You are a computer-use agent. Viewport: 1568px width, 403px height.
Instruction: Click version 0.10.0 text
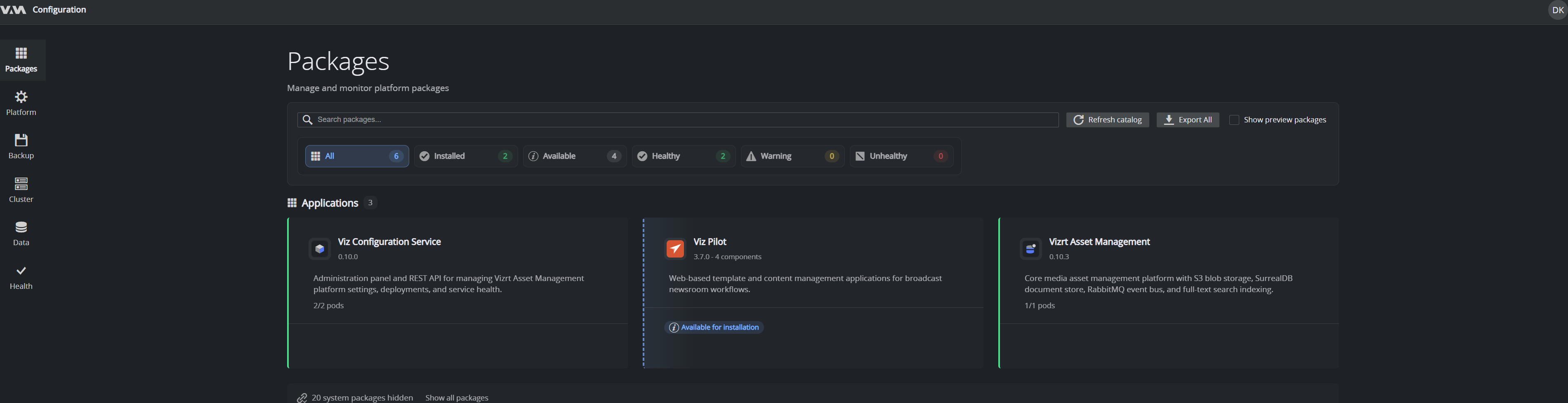point(348,257)
